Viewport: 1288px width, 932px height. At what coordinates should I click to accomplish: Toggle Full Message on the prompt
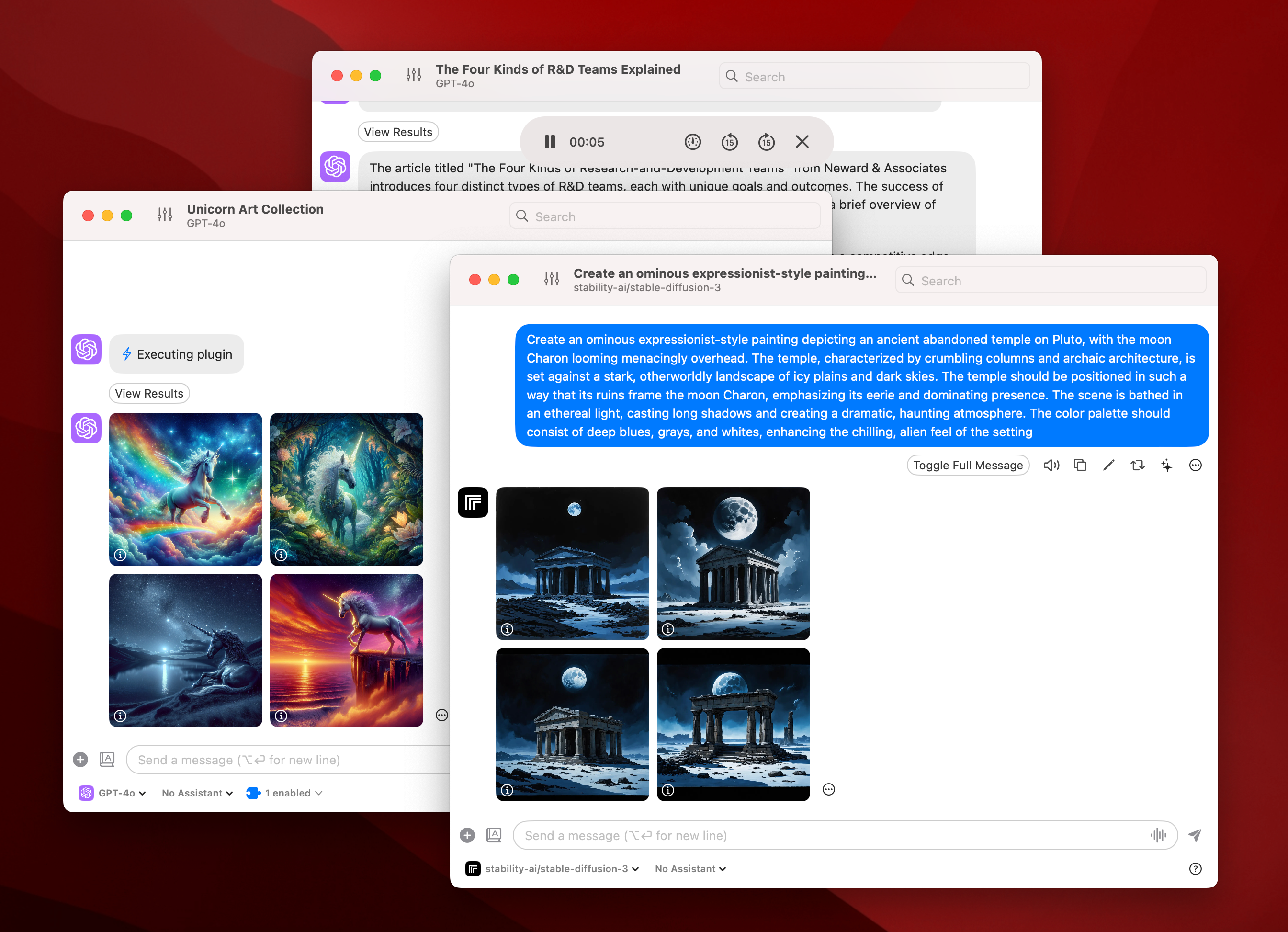click(x=968, y=466)
